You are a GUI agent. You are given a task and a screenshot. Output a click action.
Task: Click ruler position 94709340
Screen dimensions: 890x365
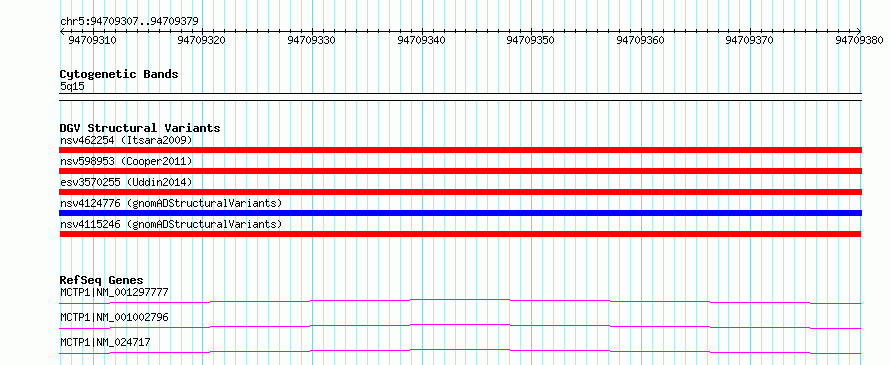click(422, 40)
